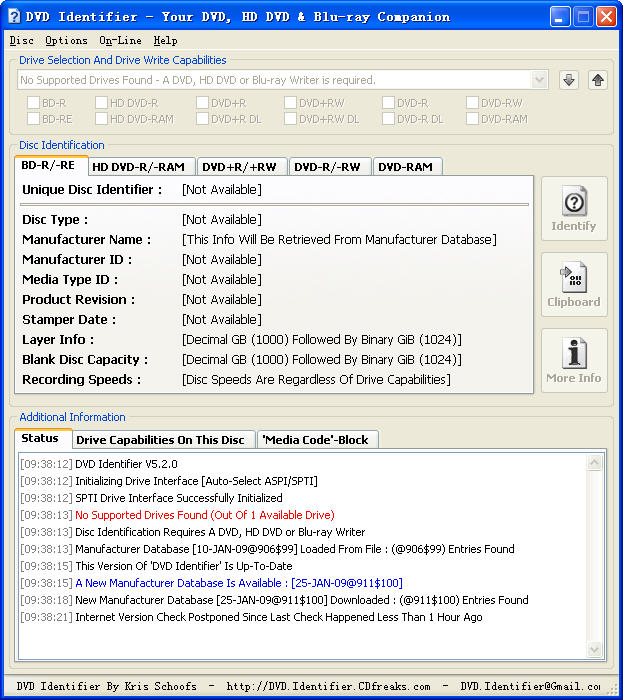Click the Gmail address in status bar
The height and width of the screenshot is (700, 623).
pos(530,686)
